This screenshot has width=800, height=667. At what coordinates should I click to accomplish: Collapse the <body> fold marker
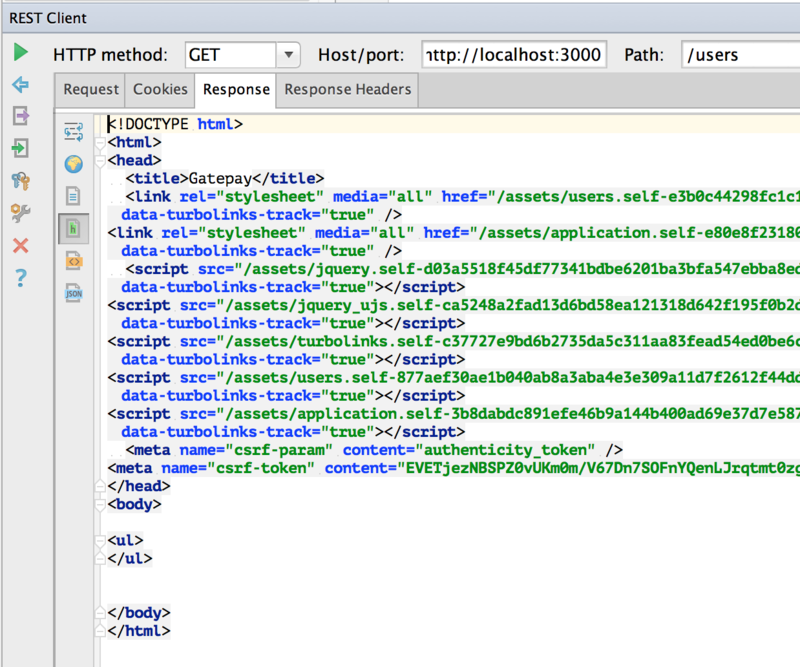point(101,505)
